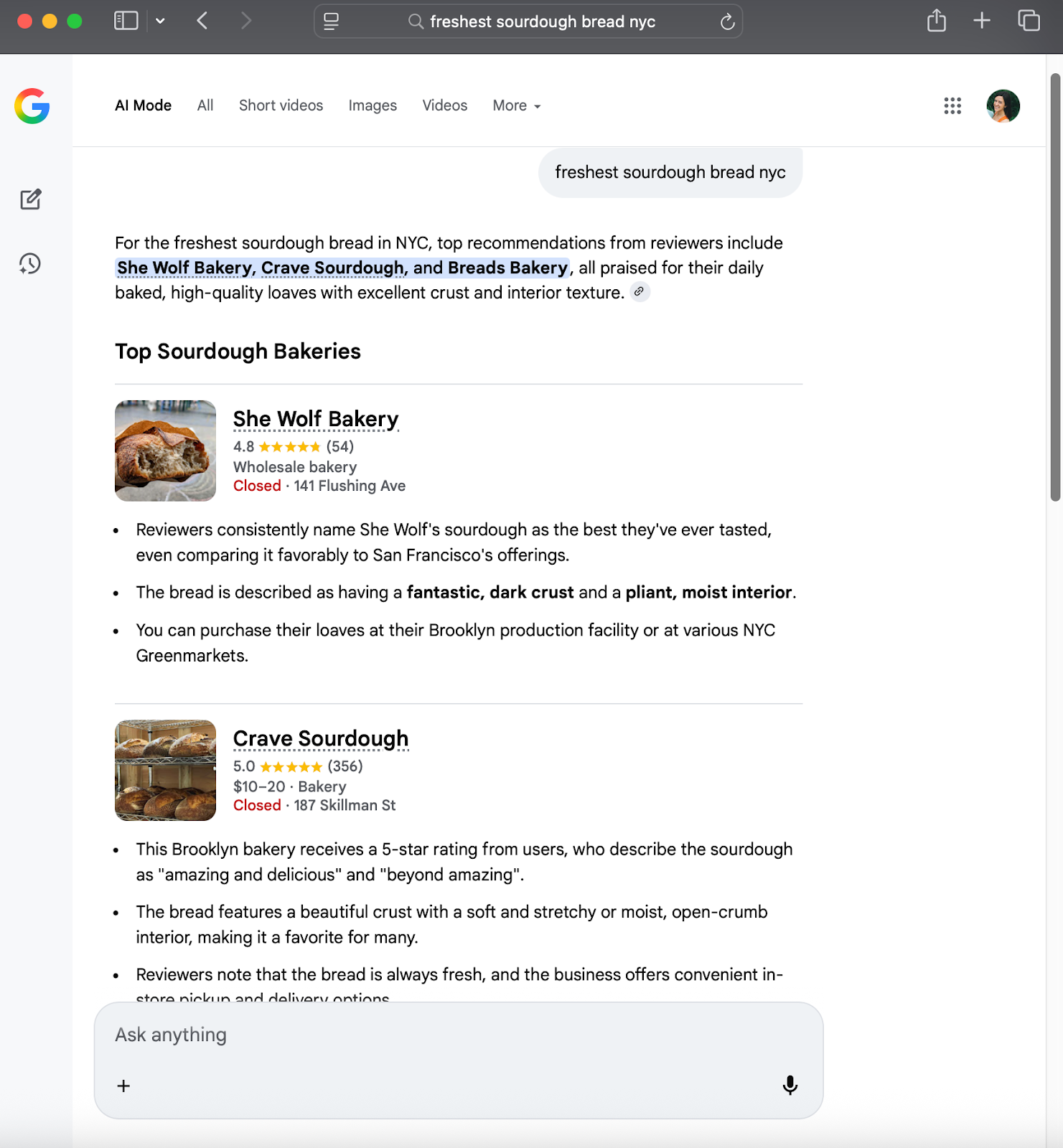Click the plus attachment icon in prompt box

(x=123, y=1086)
